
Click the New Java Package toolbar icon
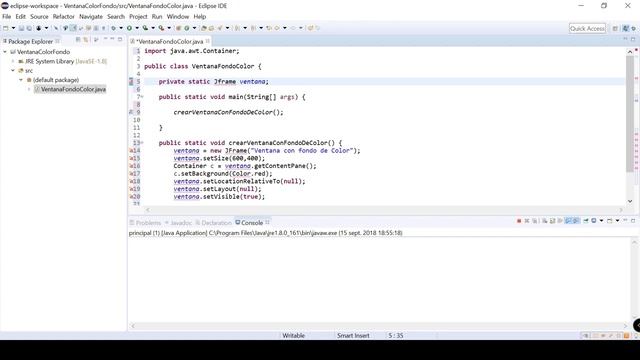(x=178, y=28)
